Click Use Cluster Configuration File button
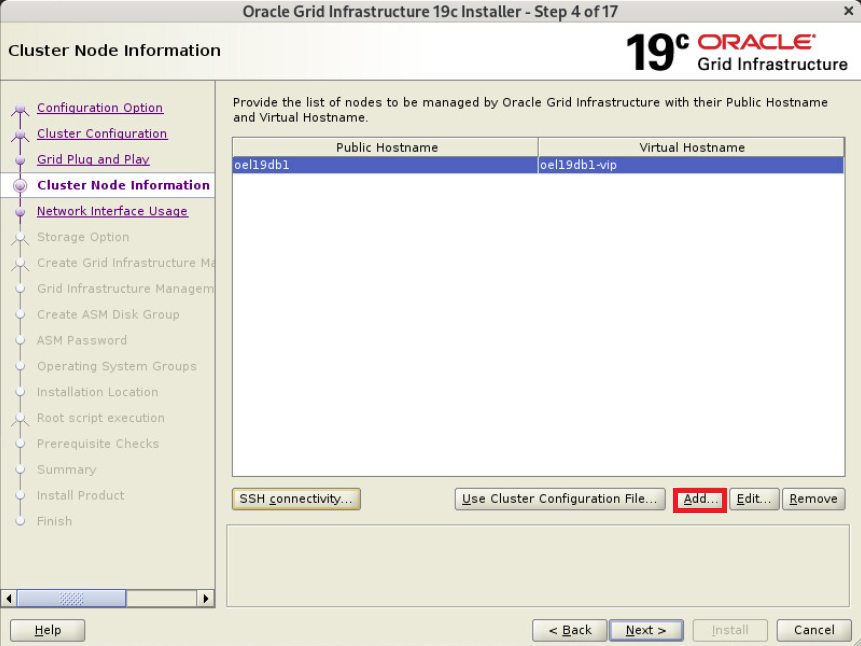 [560, 499]
